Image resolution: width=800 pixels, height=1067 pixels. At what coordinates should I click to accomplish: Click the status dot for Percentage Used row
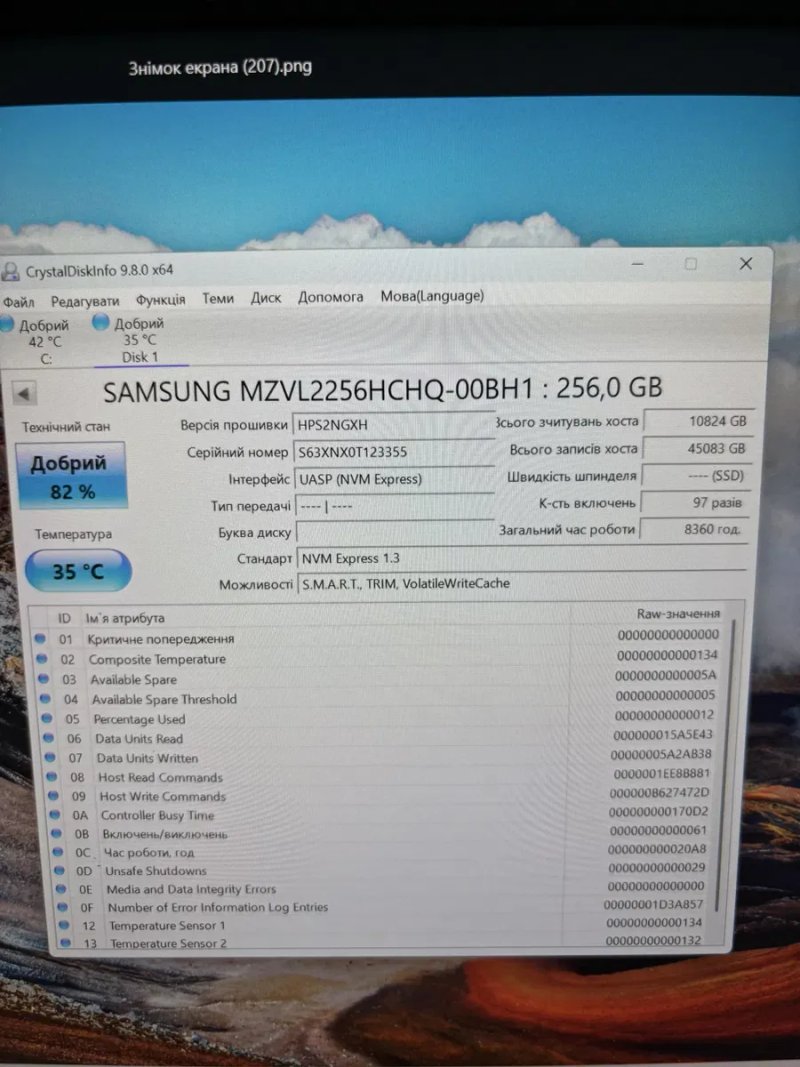(46, 718)
